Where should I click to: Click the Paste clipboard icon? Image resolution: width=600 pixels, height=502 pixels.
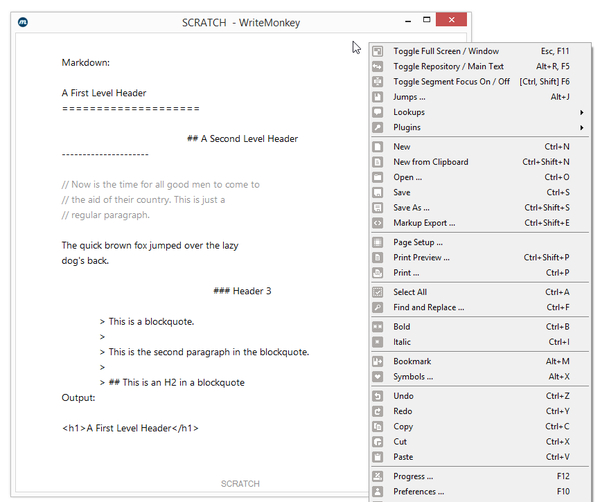(x=378, y=457)
